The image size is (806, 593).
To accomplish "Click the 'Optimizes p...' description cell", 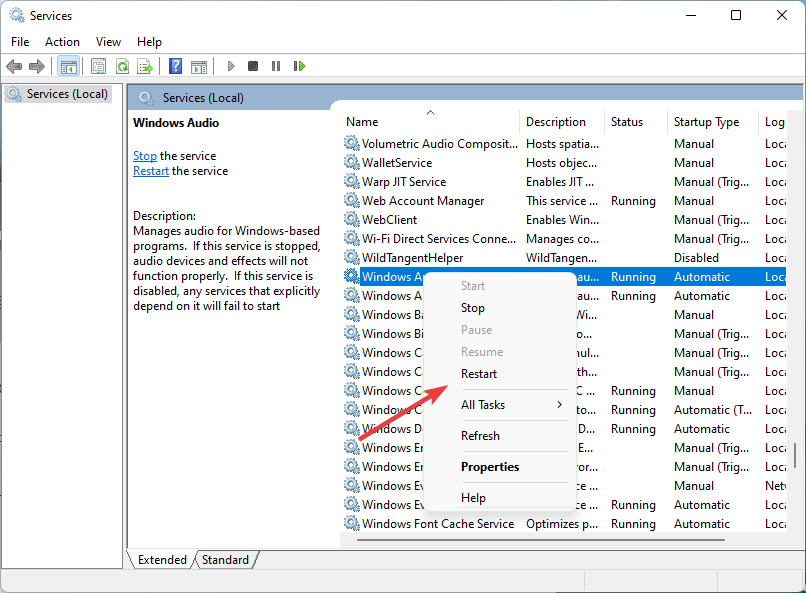I will click(x=562, y=524).
